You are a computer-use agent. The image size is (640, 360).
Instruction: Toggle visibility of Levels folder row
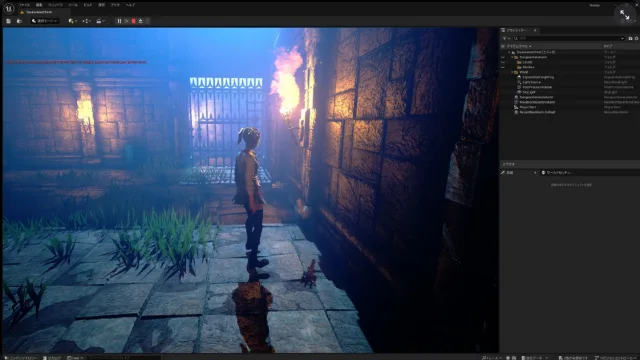[503, 62]
